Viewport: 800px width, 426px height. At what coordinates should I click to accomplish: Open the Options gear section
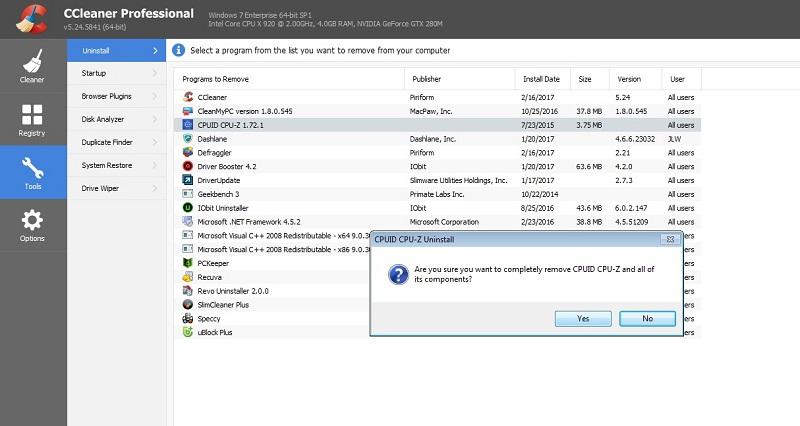pyautogui.click(x=32, y=225)
